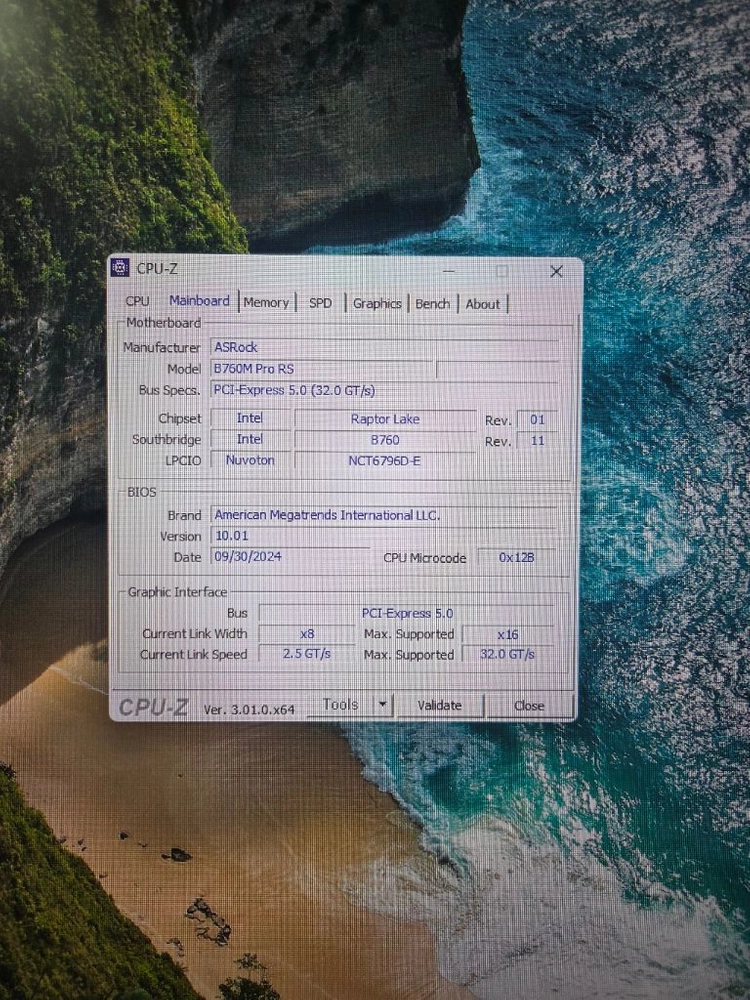Select the American Megatrends International LLC. brand
This screenshot has height=1000, width=750.
coord(384,515)
